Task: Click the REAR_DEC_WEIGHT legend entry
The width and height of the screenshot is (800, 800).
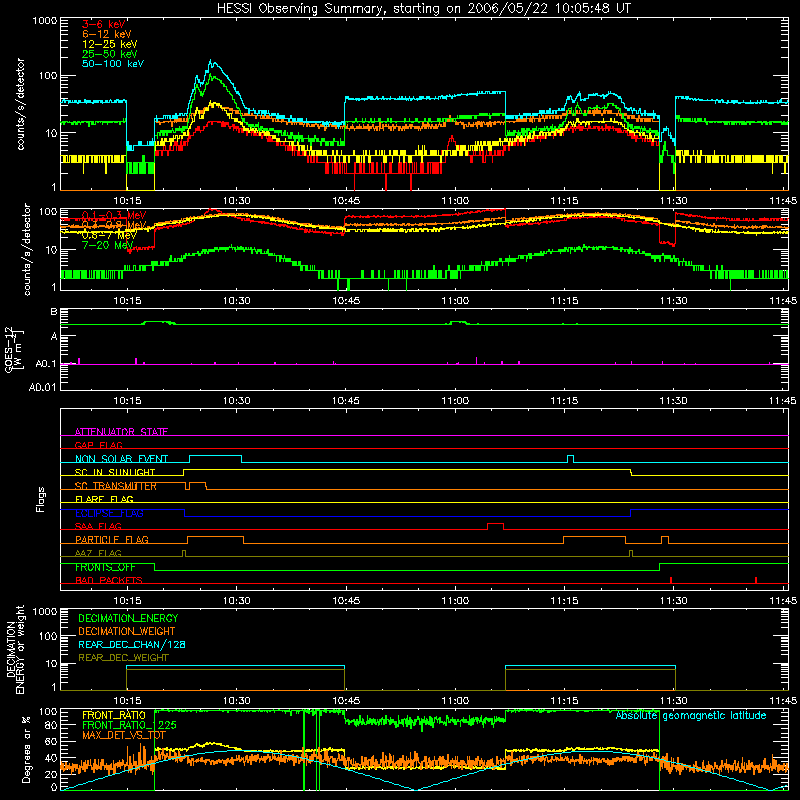Action: tap(123, 658)
